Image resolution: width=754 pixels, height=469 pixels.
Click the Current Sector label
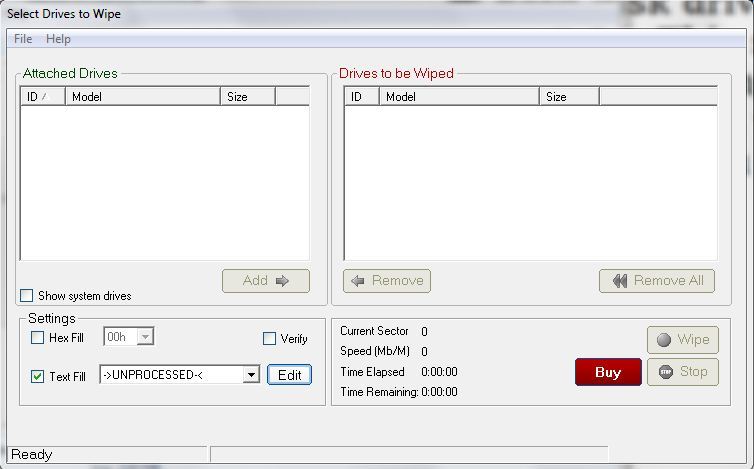[x=374, y=331]
